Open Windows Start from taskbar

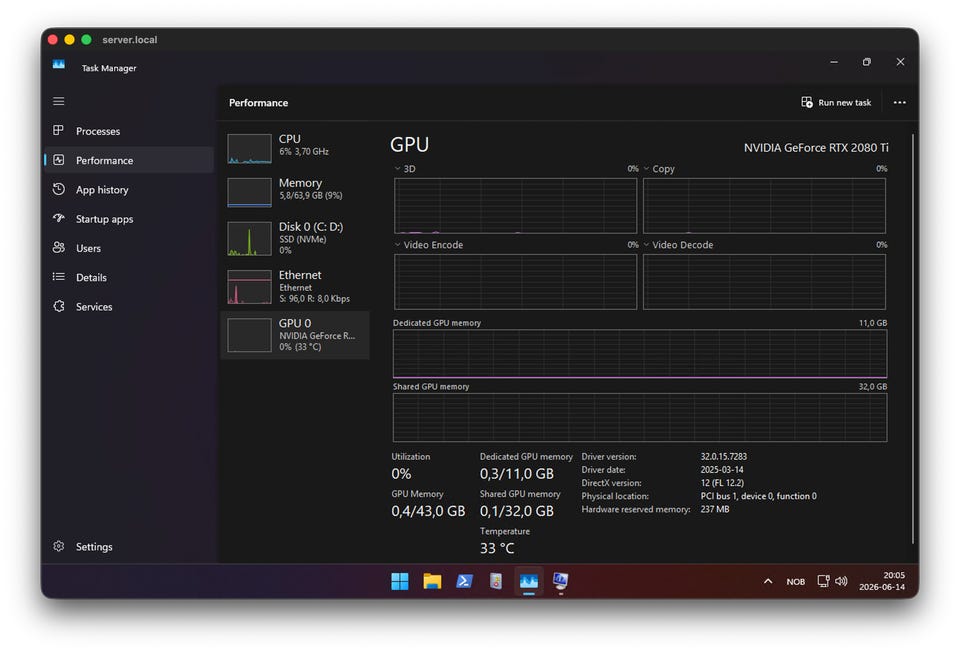400,581
